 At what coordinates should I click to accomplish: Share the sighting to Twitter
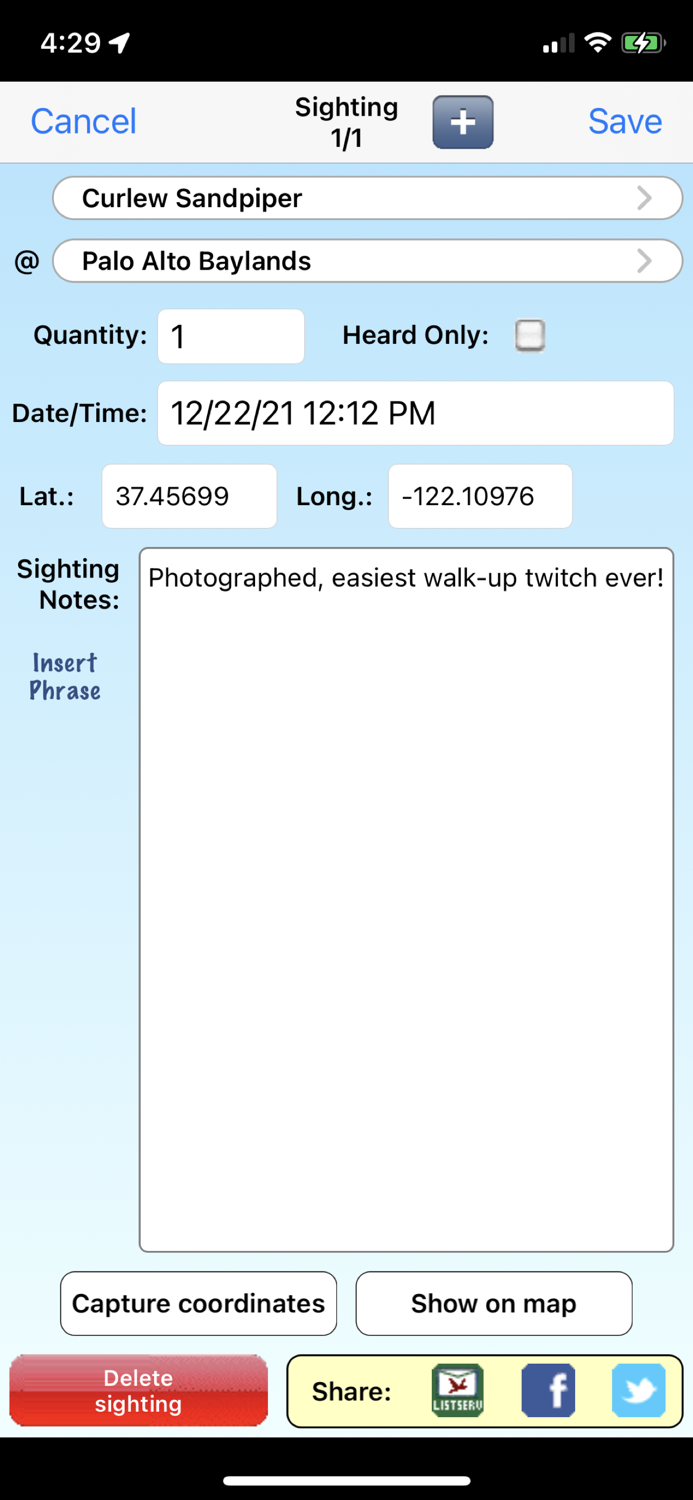(638, 1390)
